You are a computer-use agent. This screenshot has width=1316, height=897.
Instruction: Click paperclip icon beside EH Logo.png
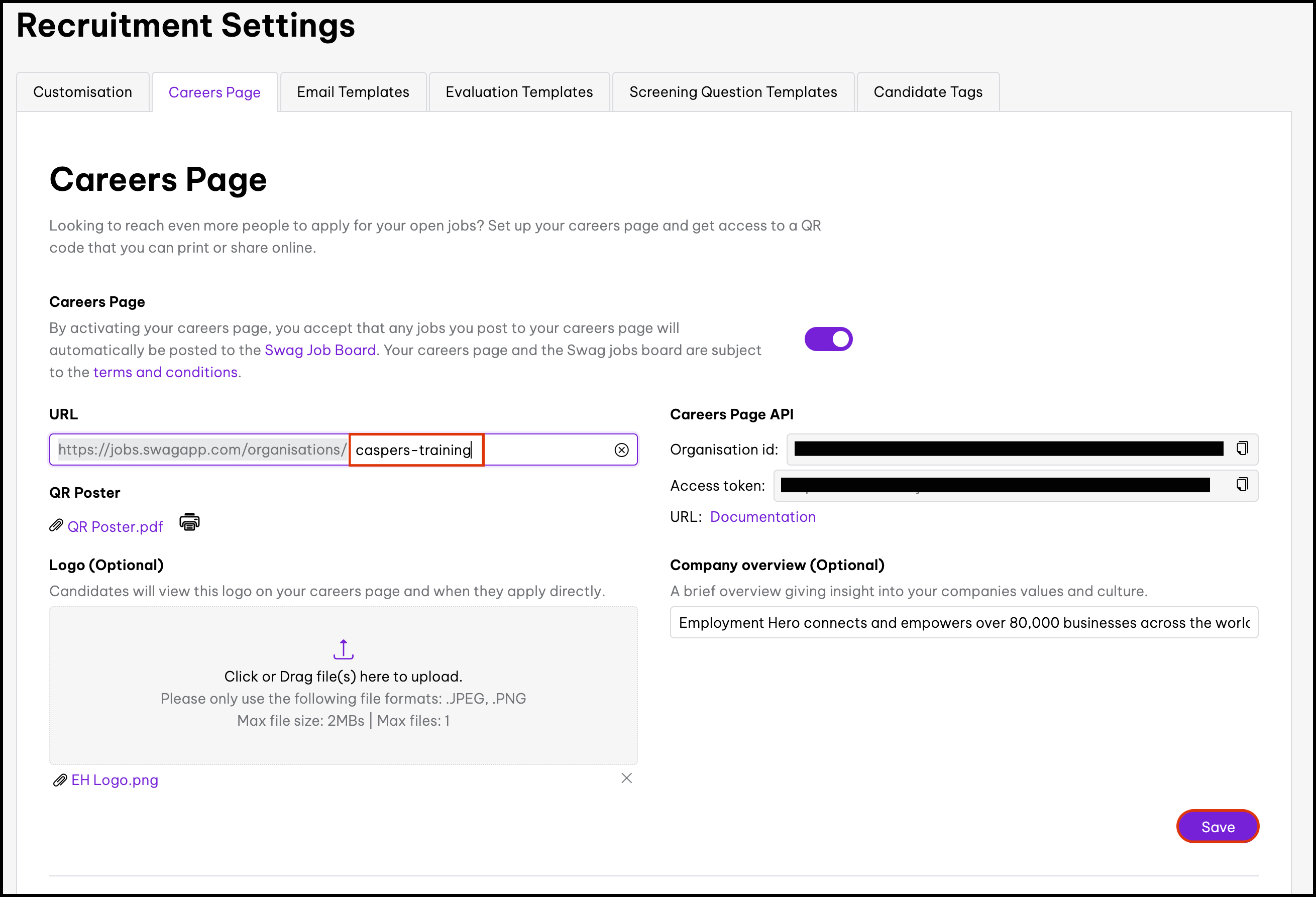(x=59, y=780)
